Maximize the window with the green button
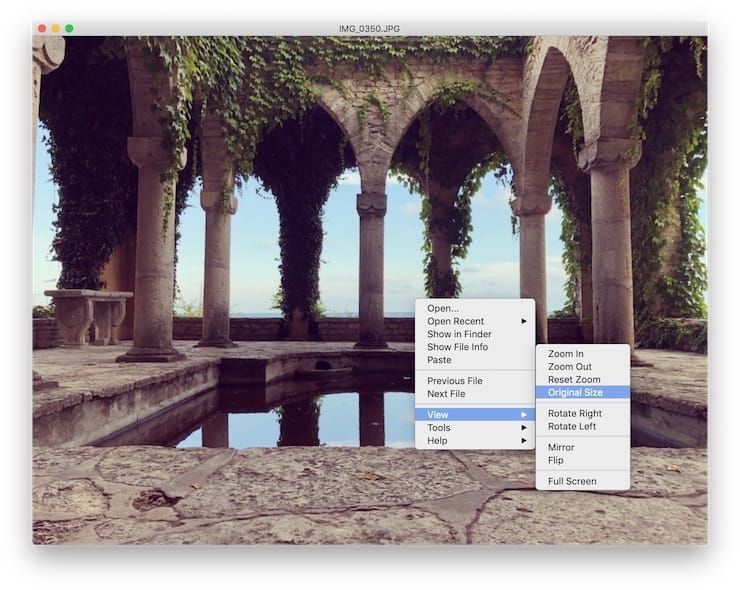 [x=69, y=28]
